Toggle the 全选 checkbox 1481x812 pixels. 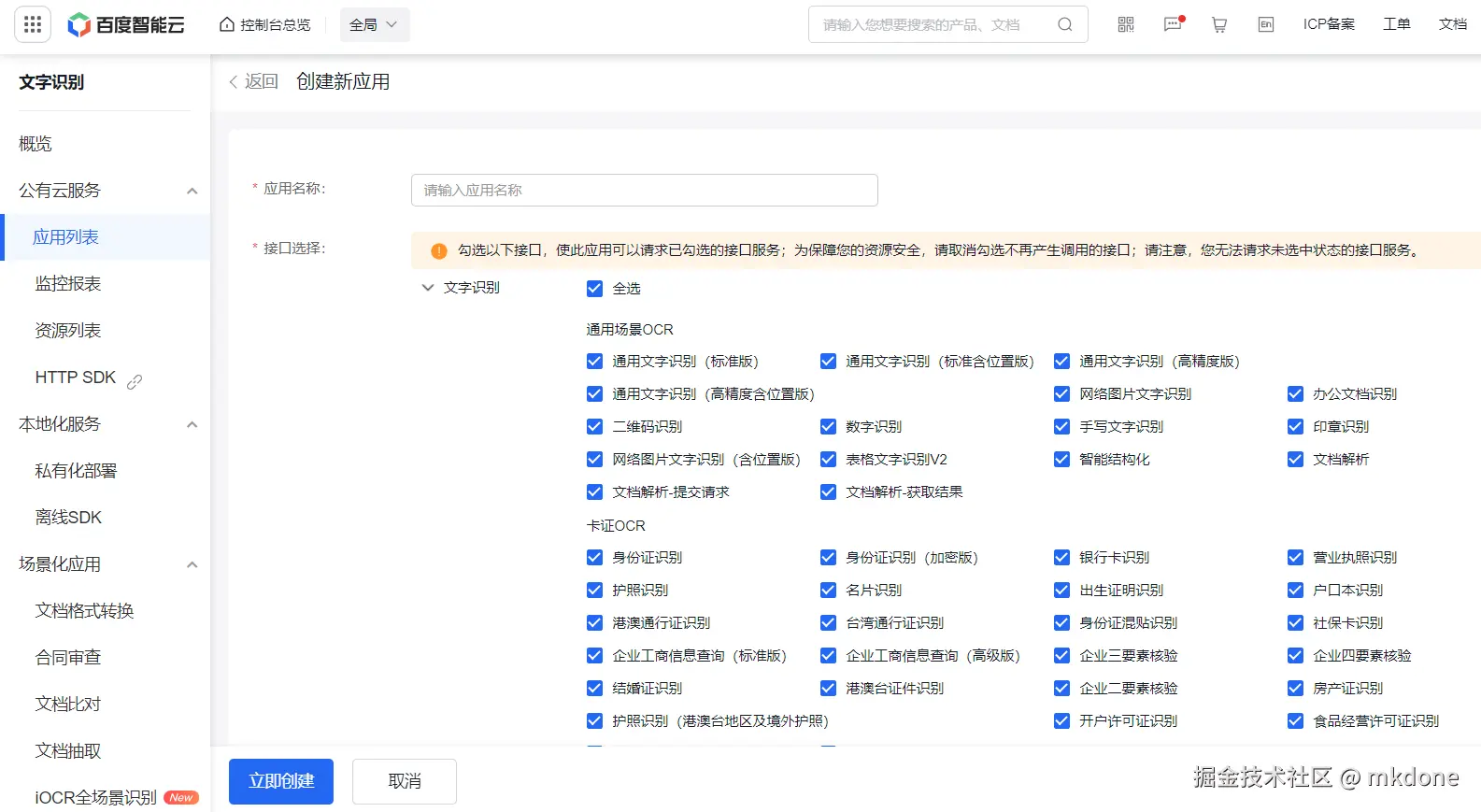(594, 289)
